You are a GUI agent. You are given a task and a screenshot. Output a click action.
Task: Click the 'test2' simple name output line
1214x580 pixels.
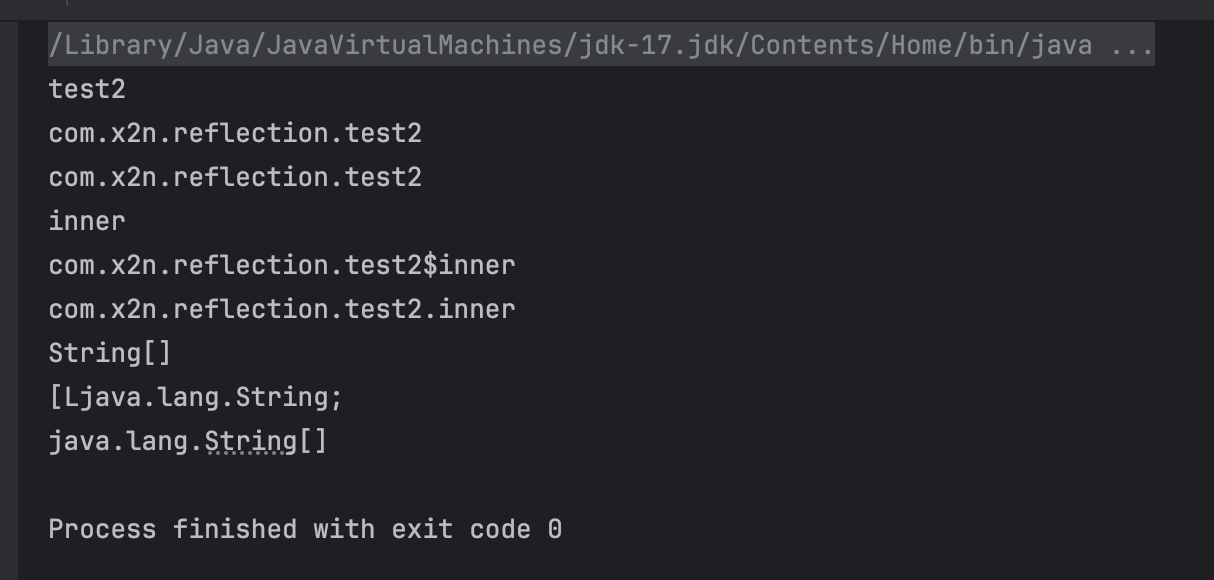87,89
